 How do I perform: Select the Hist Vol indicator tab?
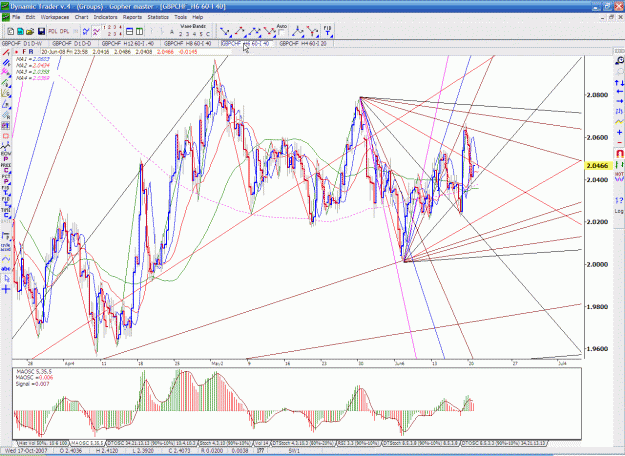click(43, 443)
